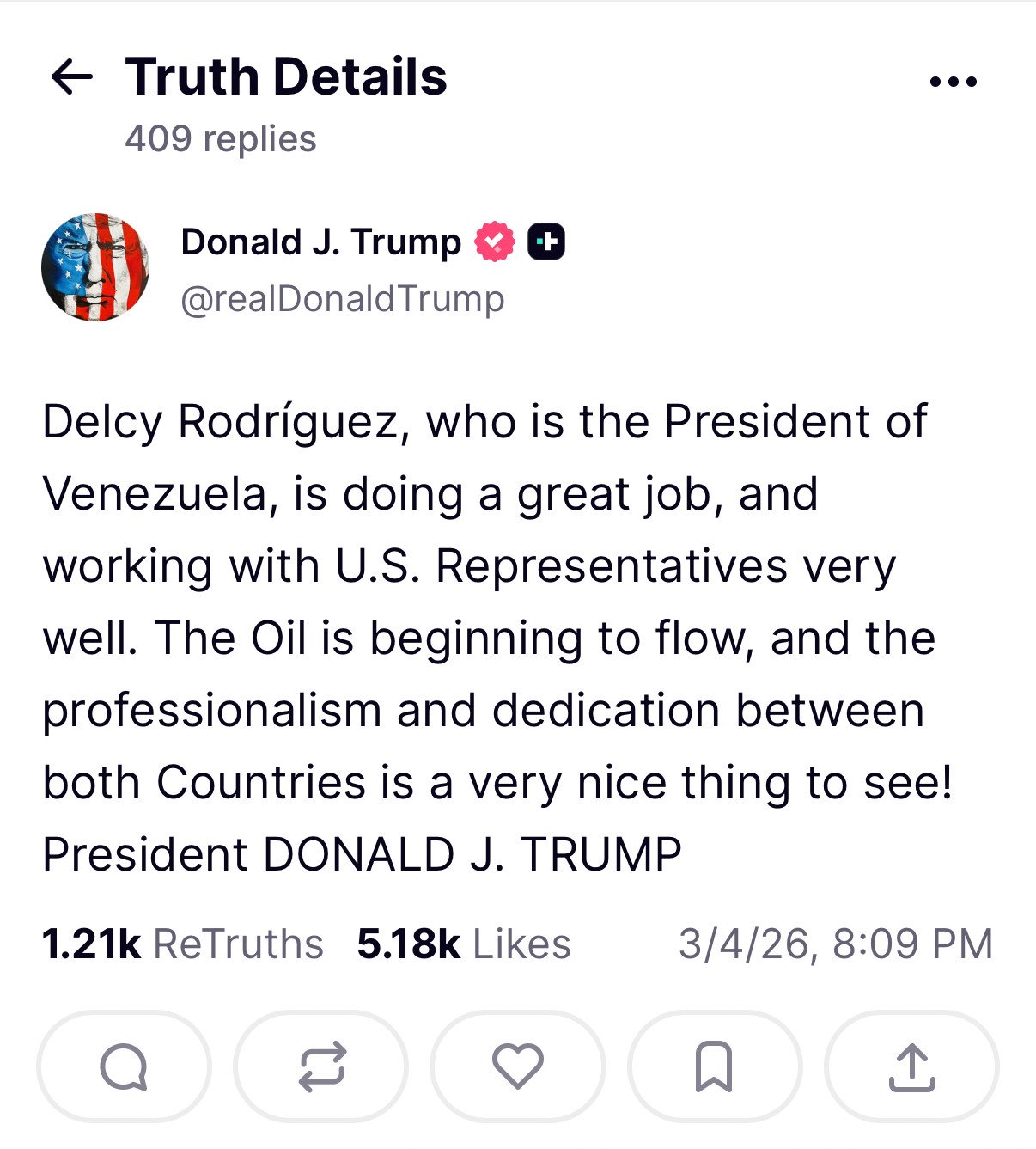Like the post with the heart icon
Image resolution: width=1036 pixels, height=1149 pixels.
pyautogui.click(x=518, y=1066)
